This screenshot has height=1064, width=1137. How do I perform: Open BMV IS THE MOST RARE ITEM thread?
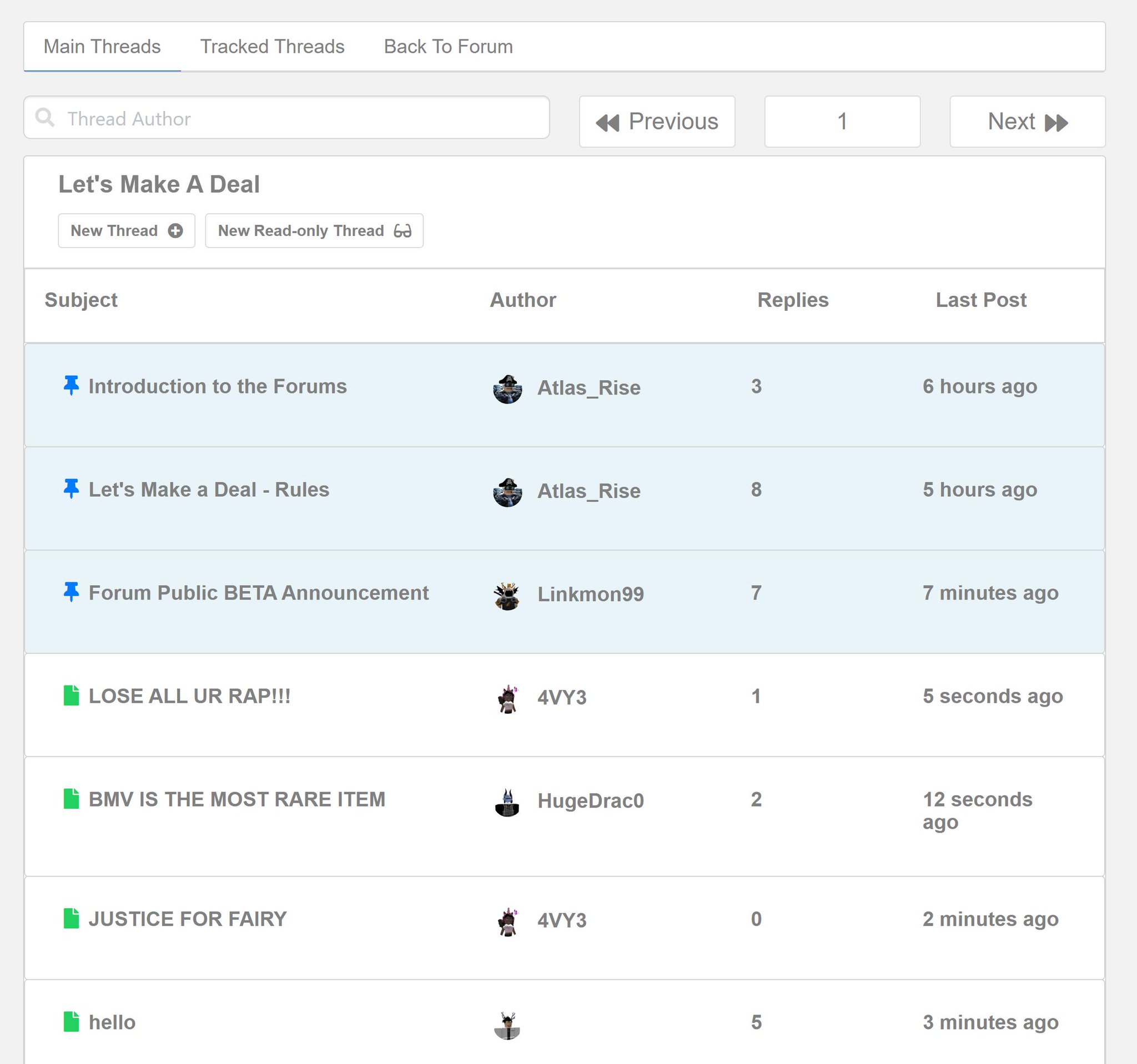pyautogui.click(x=237, y=799)
